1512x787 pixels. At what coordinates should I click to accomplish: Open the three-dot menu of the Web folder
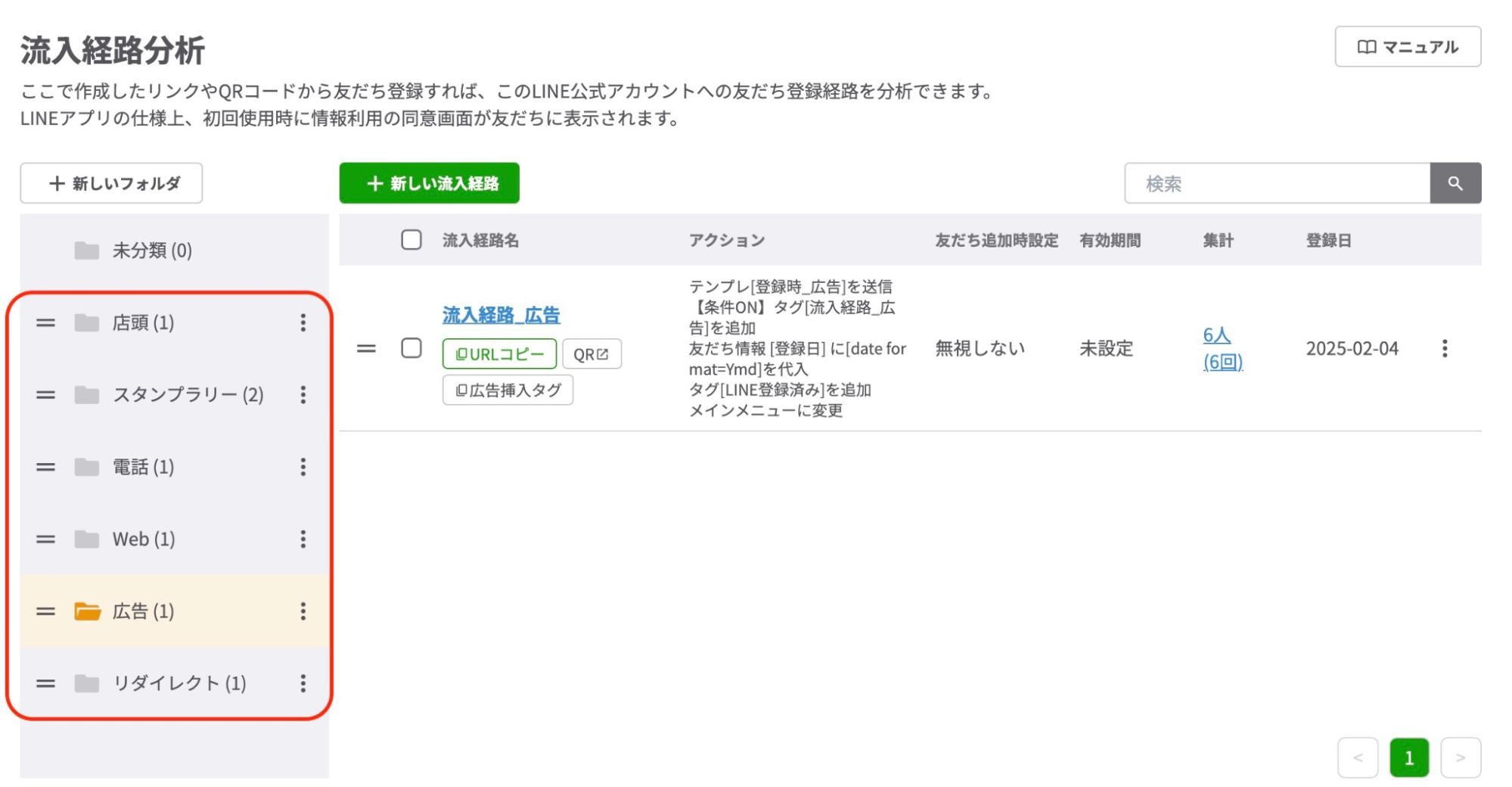pos(303,540)
